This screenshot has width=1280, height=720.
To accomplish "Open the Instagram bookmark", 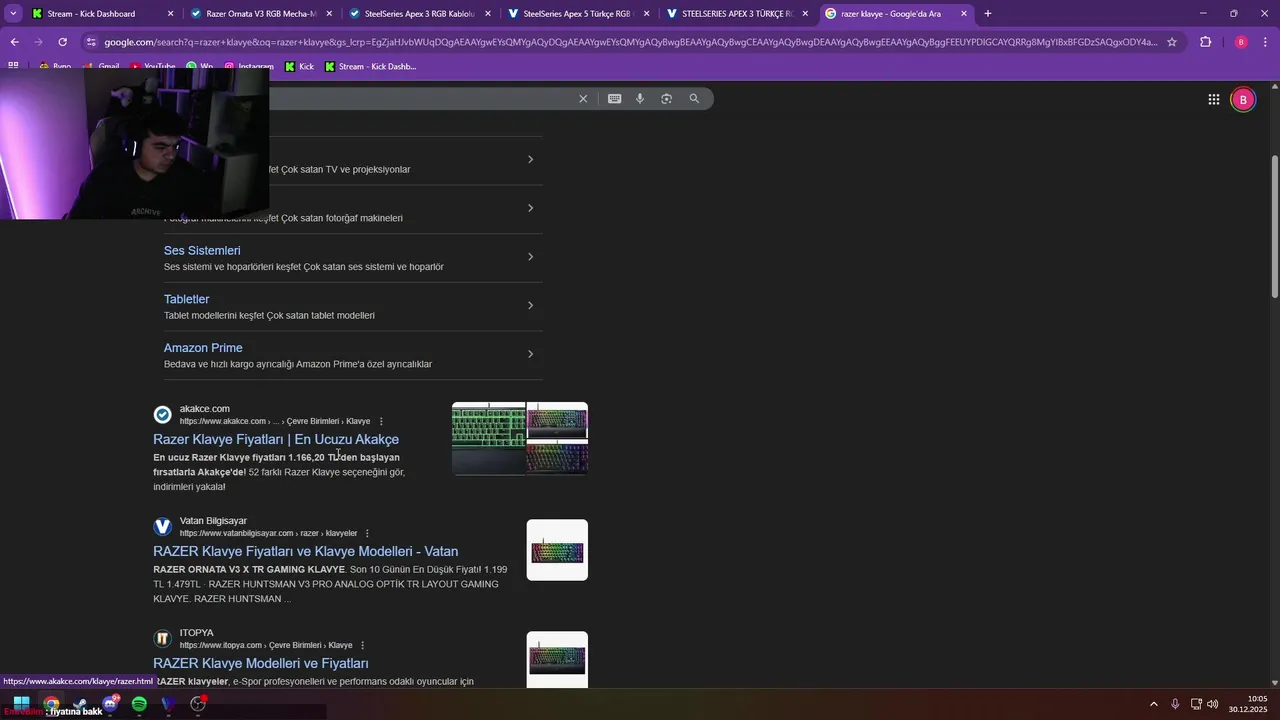I will [248, 66].
